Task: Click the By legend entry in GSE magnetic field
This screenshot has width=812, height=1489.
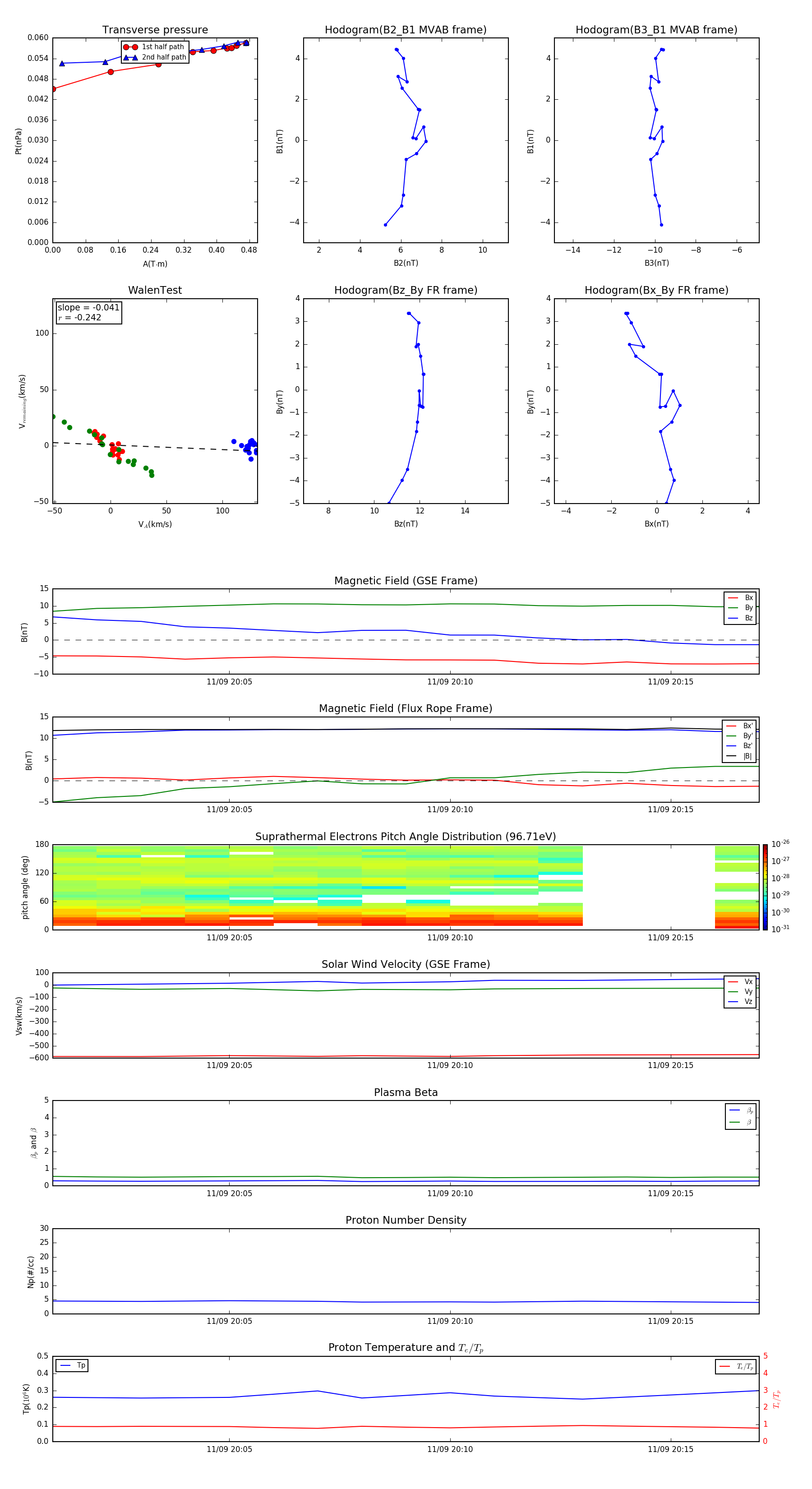Action: click(740, 607)
